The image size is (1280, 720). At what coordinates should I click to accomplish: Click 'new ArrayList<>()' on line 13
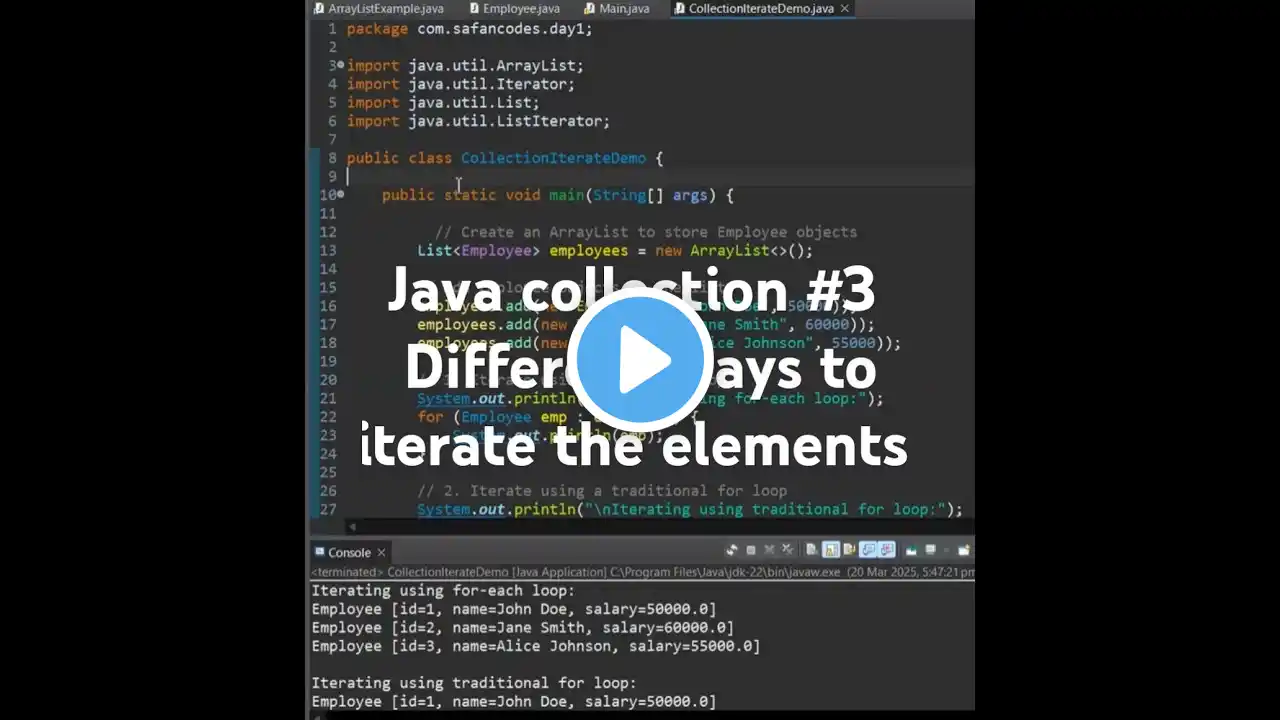coord(730,251)
